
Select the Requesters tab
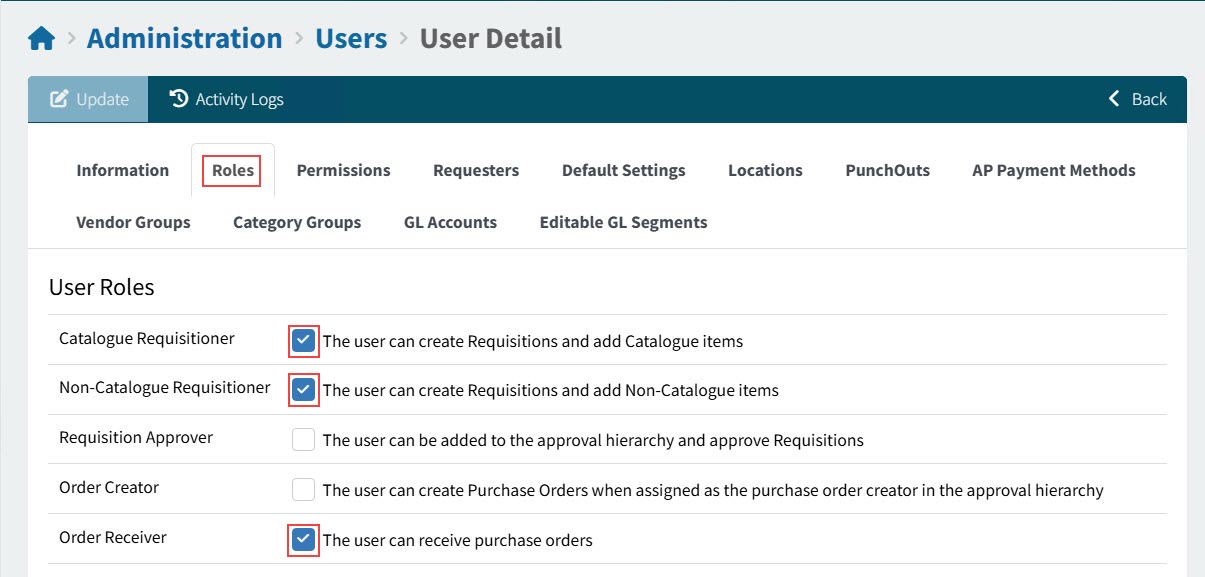click(x=476, y=170)
